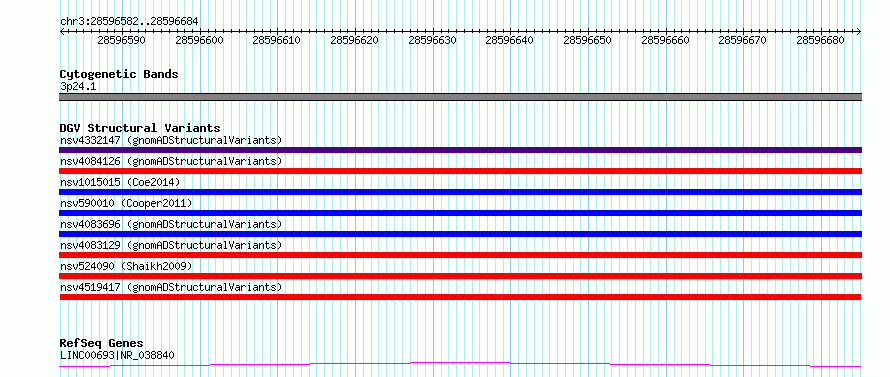Screen dimensions: 890x377
Task: Click the LINC00693|NR_038840 gene label
Action: (117, 355)
